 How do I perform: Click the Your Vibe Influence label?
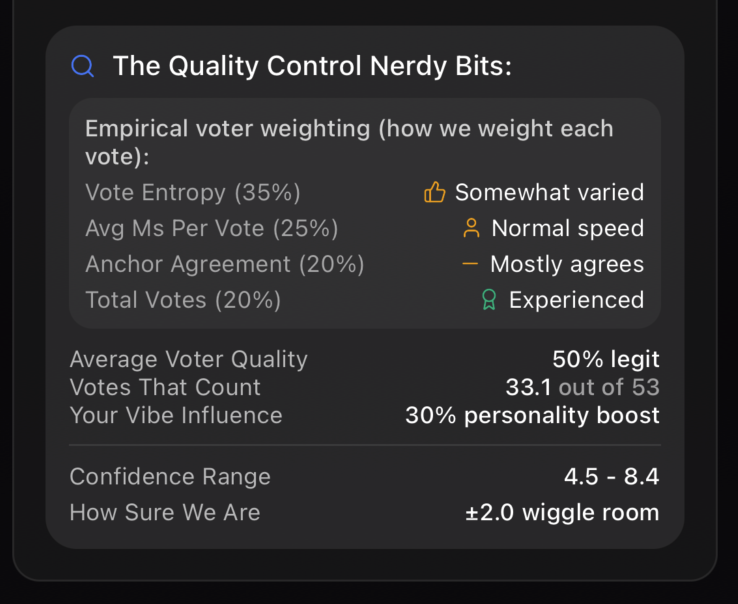176,415
